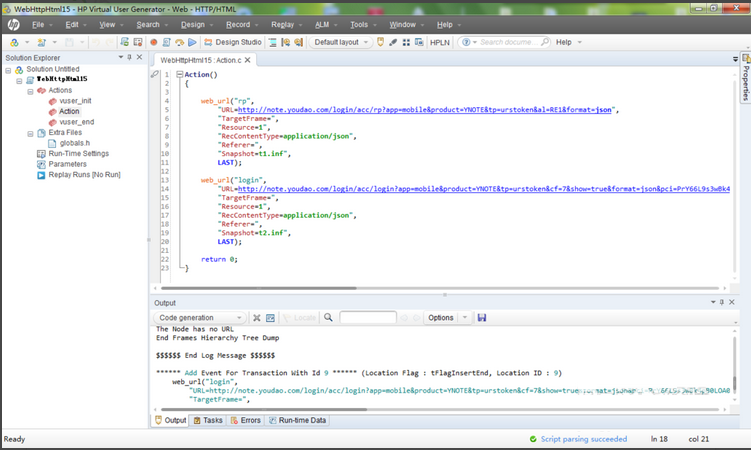Open Solution Explorer panel options arrow
Image resolution: width=751 pixels, height=450 pixels.
[x=121, y=57]
